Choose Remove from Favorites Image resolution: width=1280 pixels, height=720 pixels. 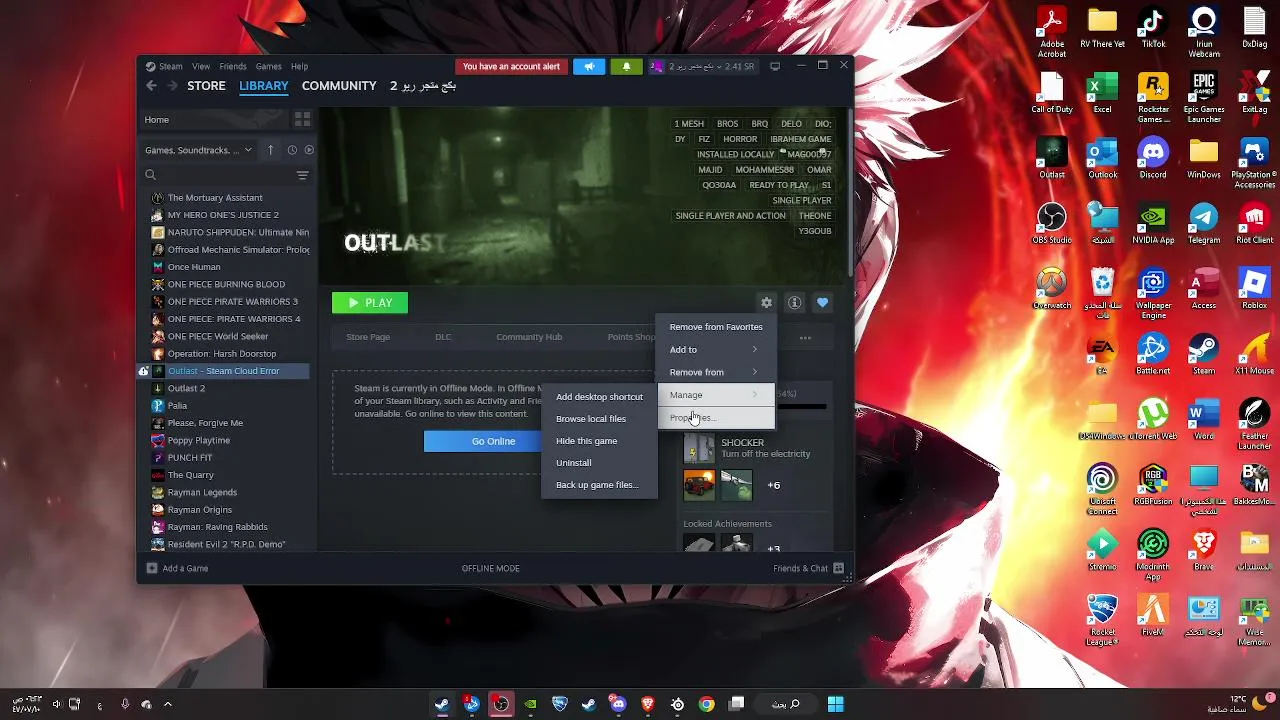click(716, 327)
